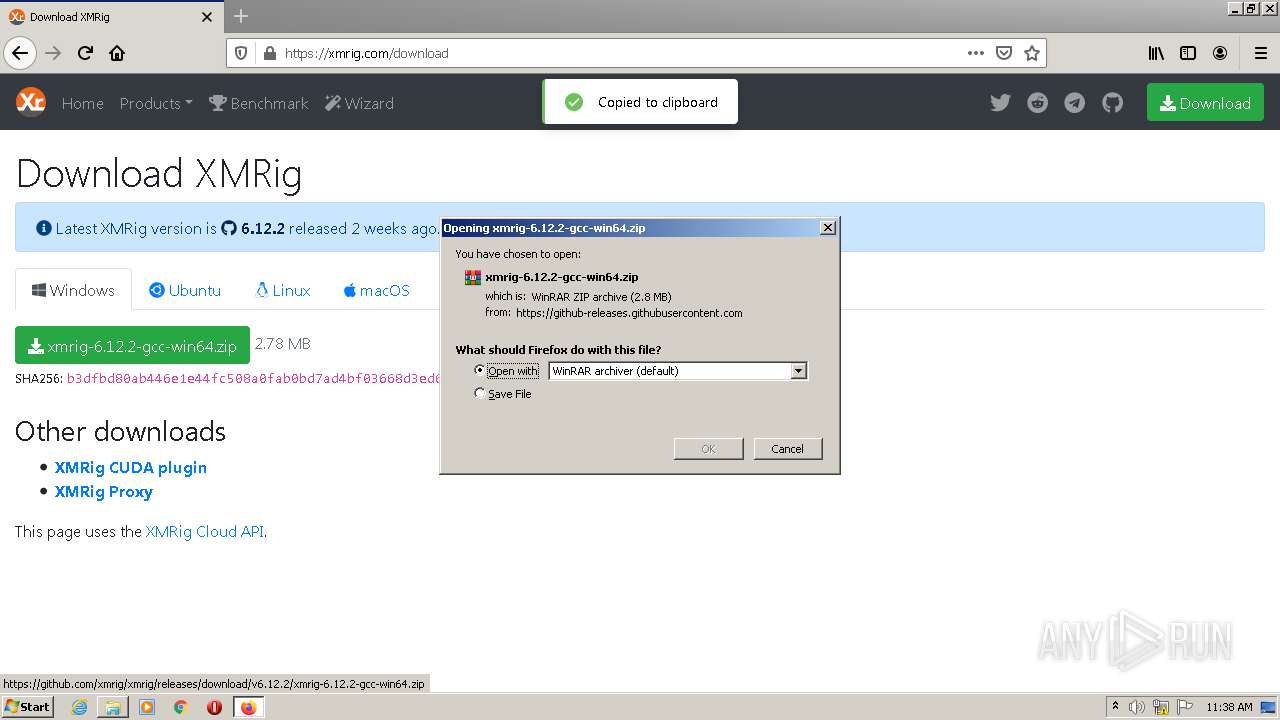Open XMRig Reddit page icon
1280x720 pixels.
tap(1037, 103)
